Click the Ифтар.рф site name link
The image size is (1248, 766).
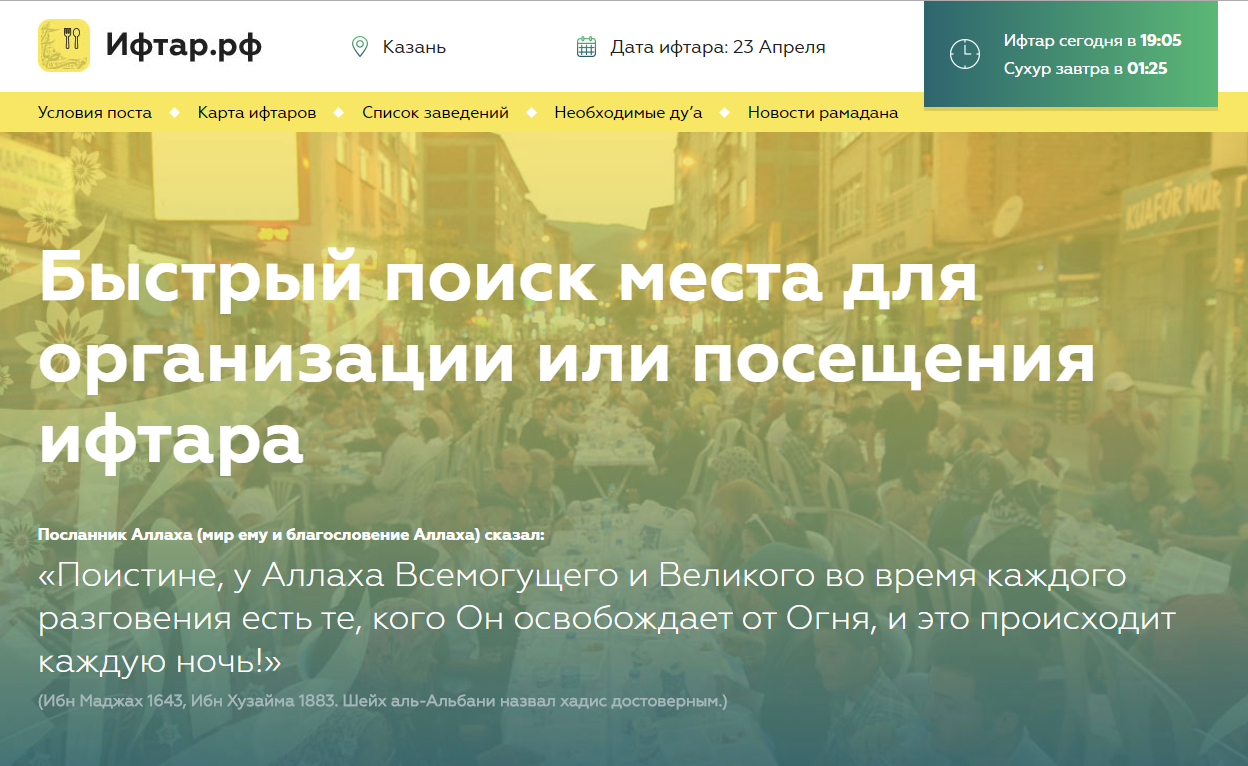coord(184,46)
